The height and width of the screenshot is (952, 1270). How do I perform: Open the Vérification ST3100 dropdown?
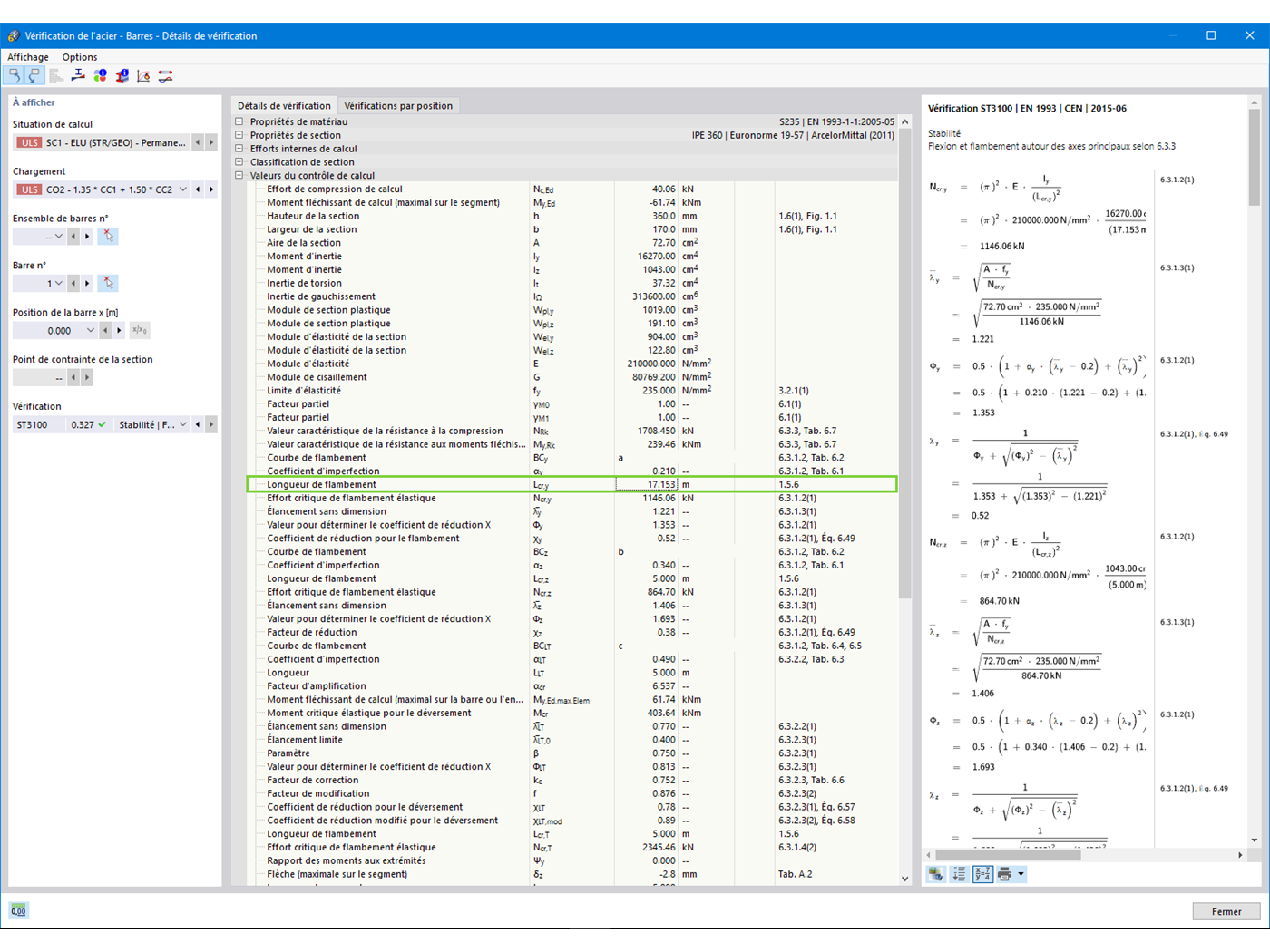click(183, 425)
